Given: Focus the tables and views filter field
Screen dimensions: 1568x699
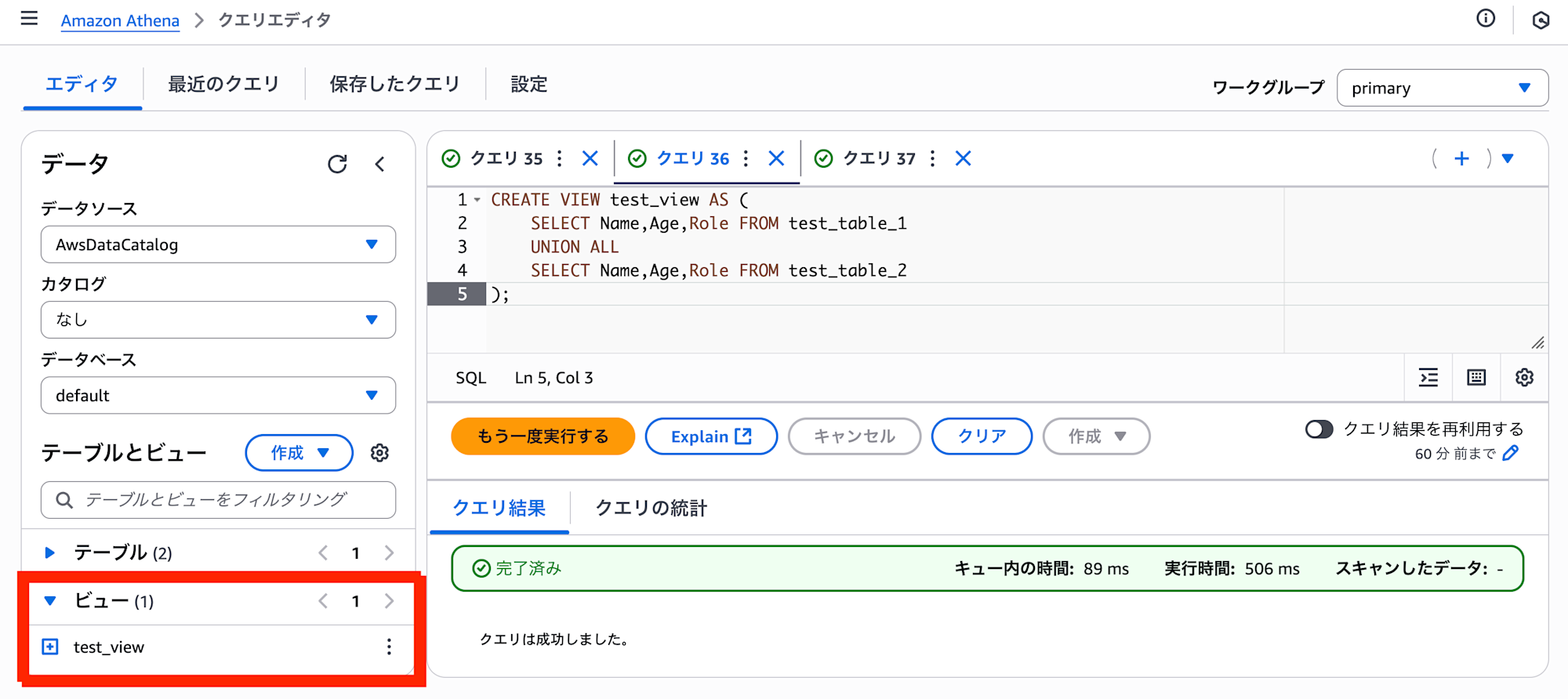Looking at the screenshot, I should [x=218, y=500].
